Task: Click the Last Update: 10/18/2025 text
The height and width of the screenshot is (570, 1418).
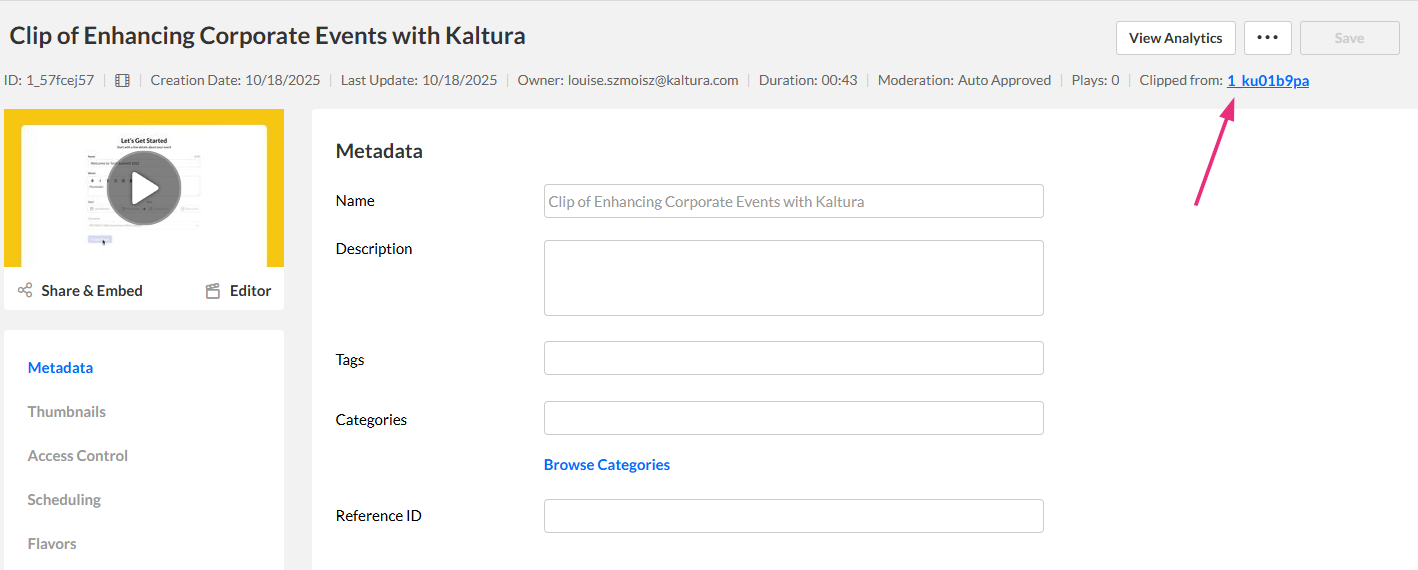Action: click(x=419, y=81)
